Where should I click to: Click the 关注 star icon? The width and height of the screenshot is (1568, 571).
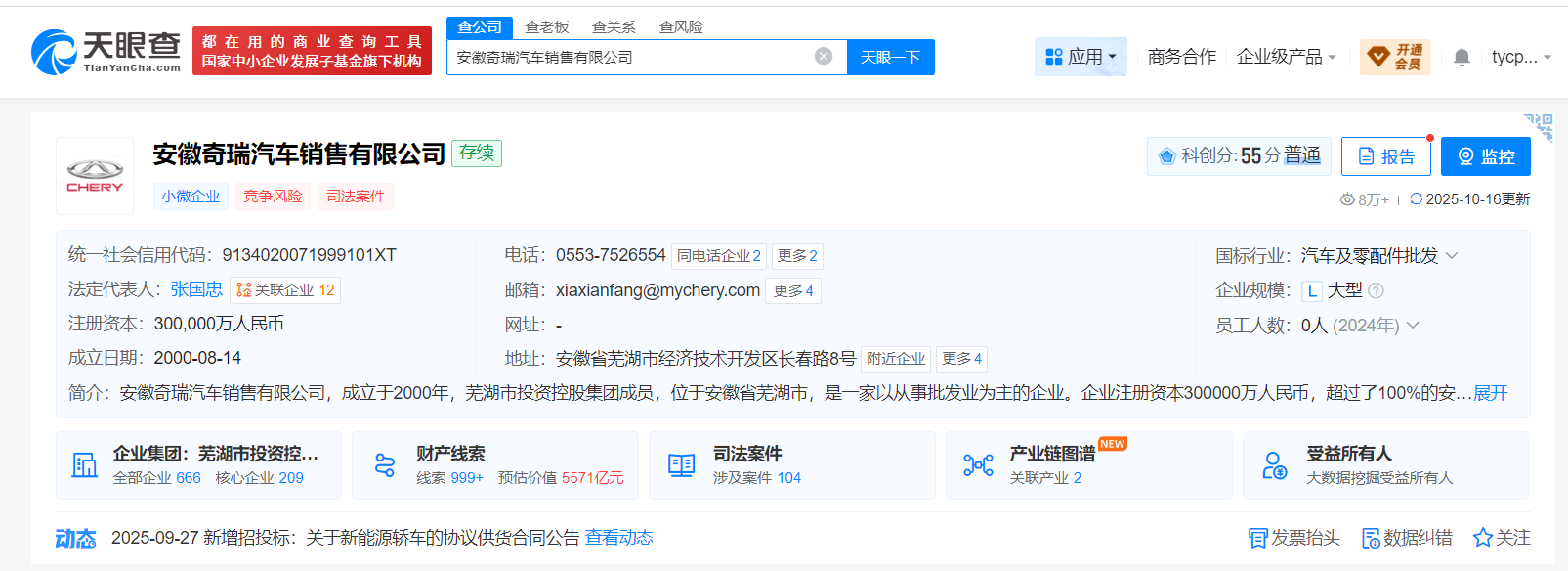coord(1483,538)
